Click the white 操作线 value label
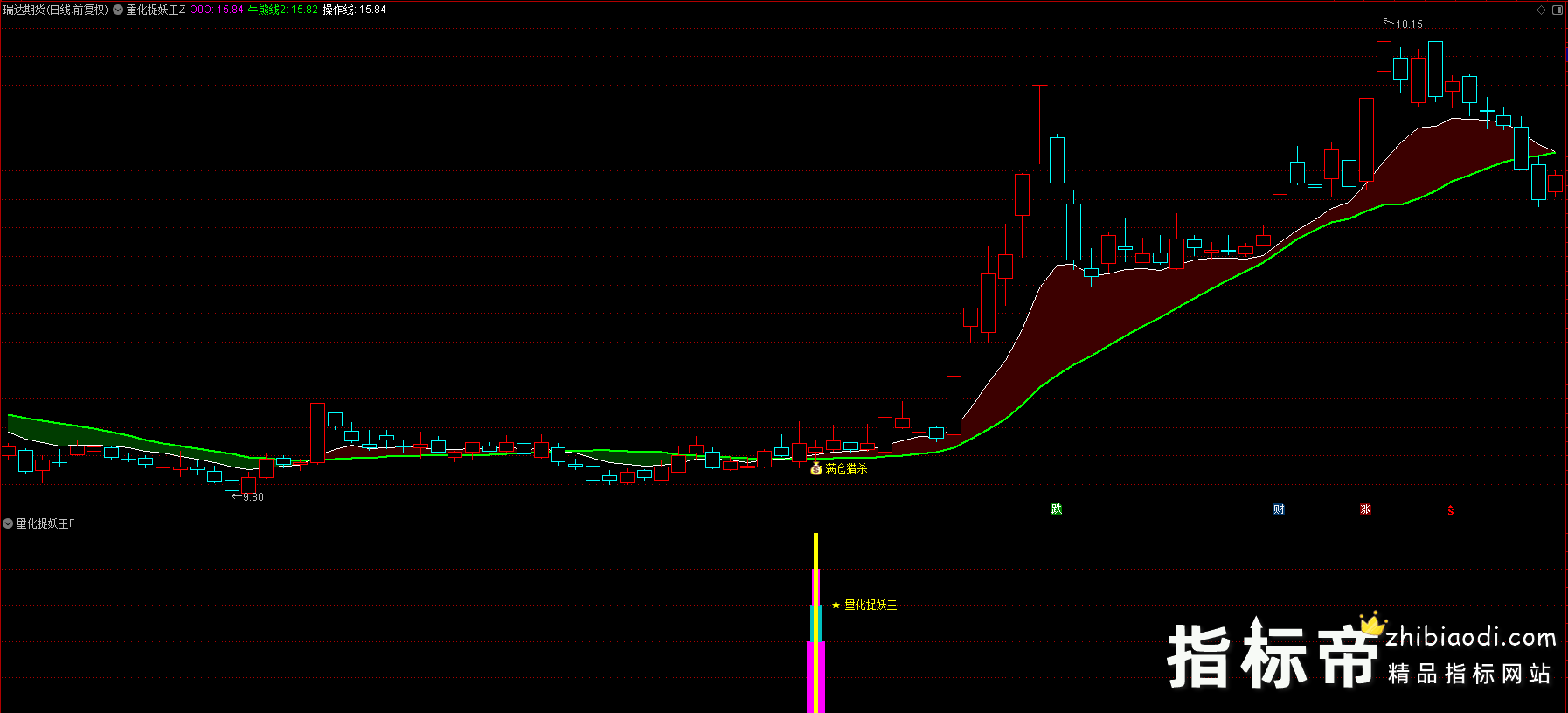Image resolution: width=1568 pixels, height=713 pixels. coord(354,10)
